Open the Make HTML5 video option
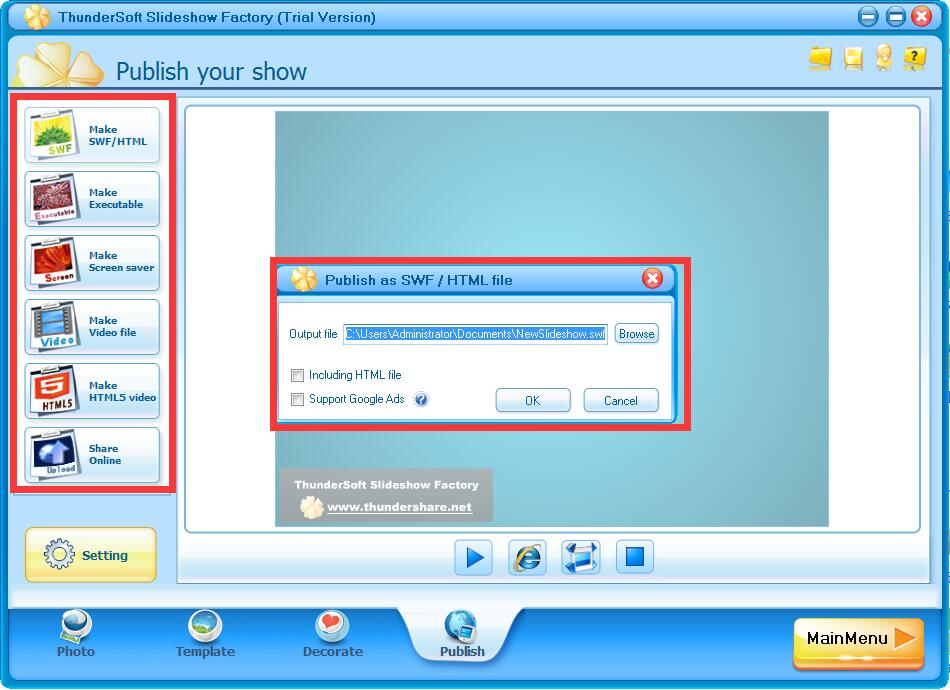This screenshot has width=950, height=690. click(x=92, y=391)
